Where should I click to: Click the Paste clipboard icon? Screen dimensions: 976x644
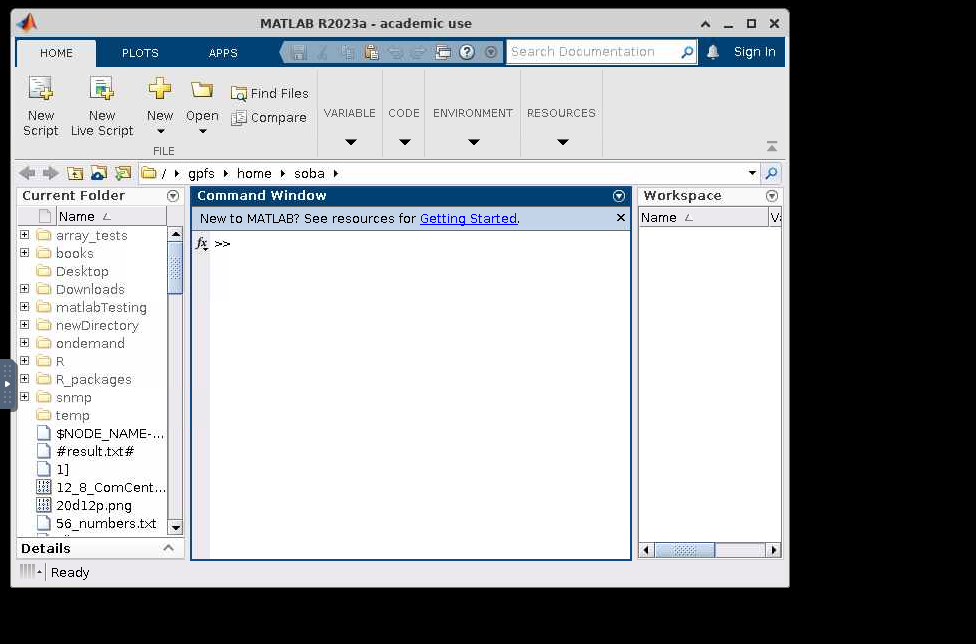click(x=372, y=52)
